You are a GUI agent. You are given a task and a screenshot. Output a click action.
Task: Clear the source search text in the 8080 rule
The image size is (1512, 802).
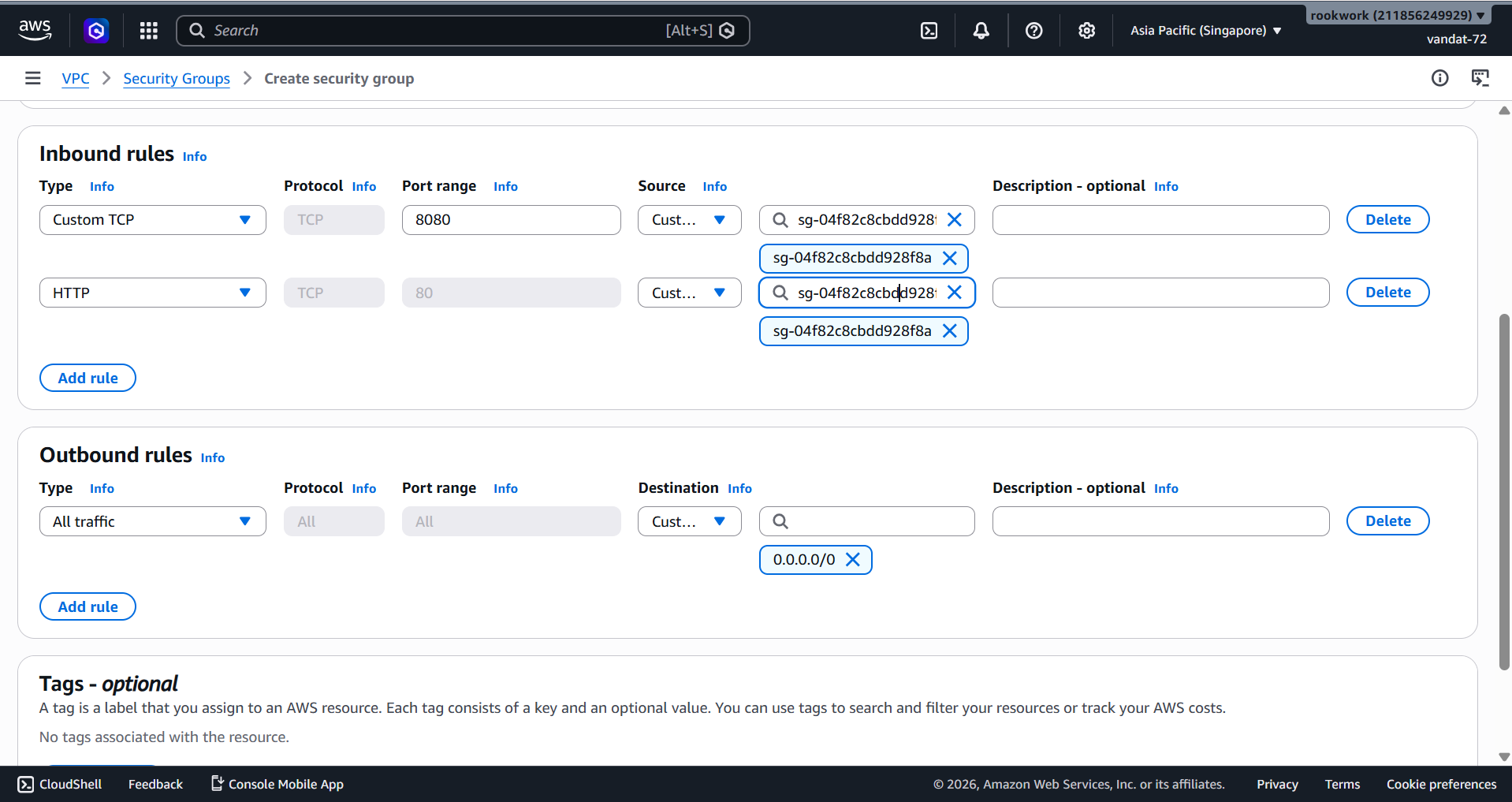(x=955, y=220)
